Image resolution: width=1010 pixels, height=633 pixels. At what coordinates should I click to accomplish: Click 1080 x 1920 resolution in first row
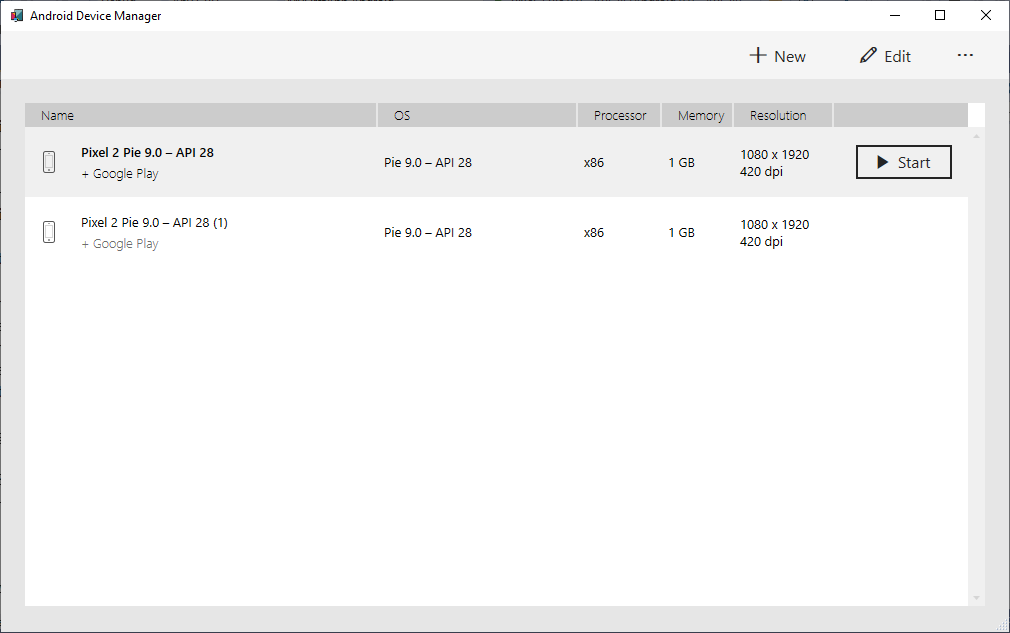775,155
